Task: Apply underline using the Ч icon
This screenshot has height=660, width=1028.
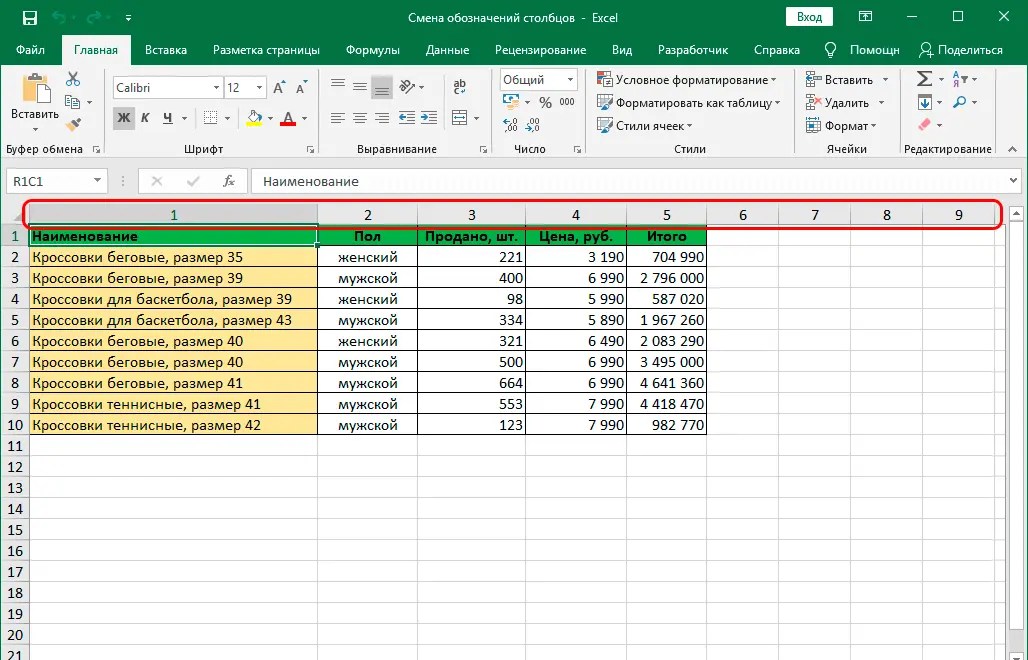Action: [167, 118]
